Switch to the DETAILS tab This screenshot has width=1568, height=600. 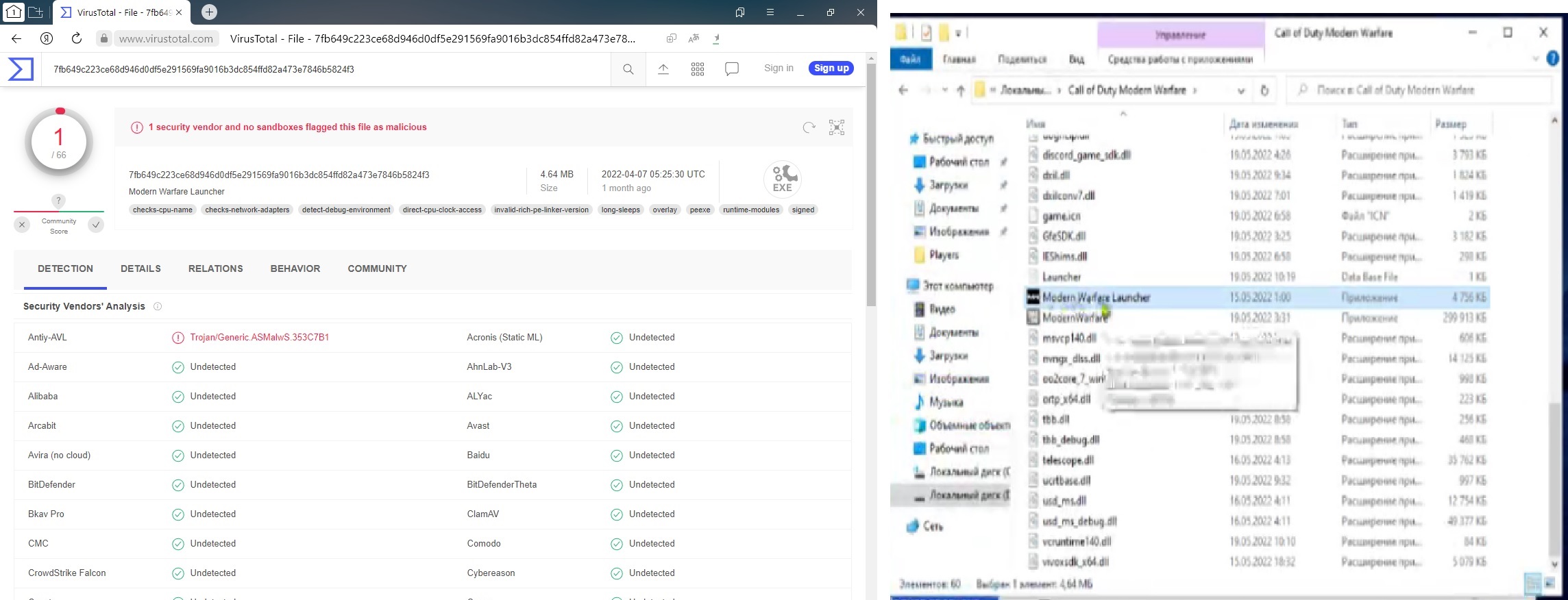[x=140, y=268]
